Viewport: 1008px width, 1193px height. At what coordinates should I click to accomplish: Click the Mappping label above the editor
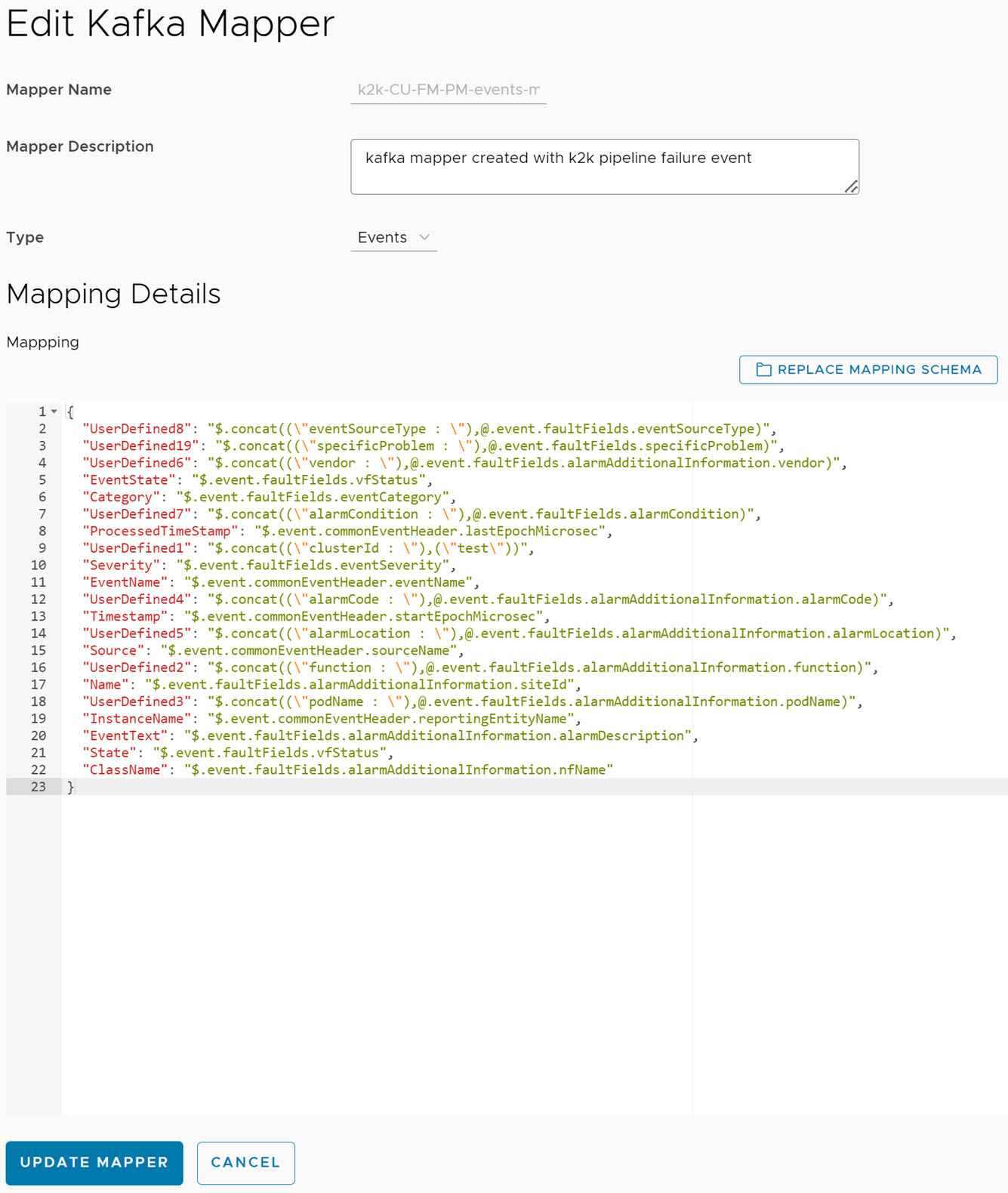42,342
